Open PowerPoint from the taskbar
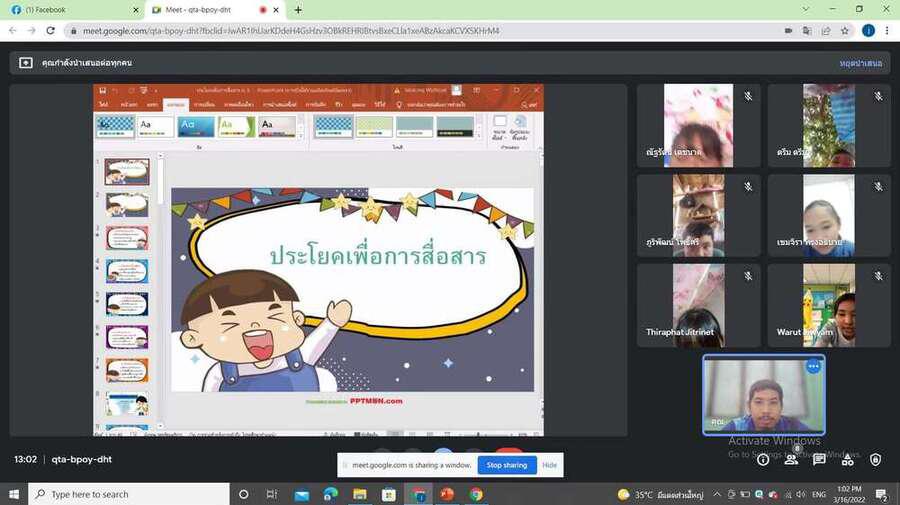The image size is (900, 505). point(447,494)
